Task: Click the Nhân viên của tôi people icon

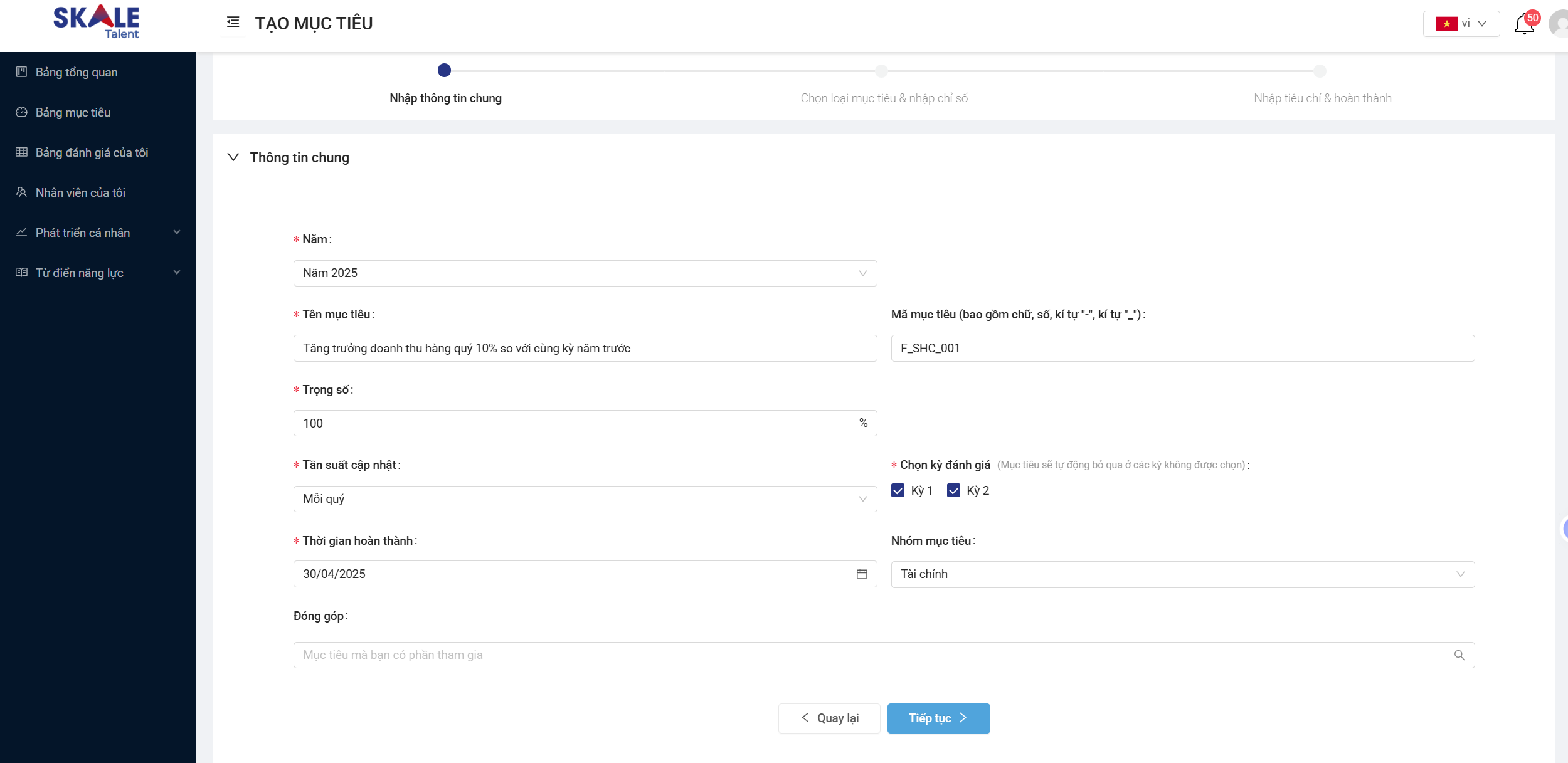Action: [22, 192]
